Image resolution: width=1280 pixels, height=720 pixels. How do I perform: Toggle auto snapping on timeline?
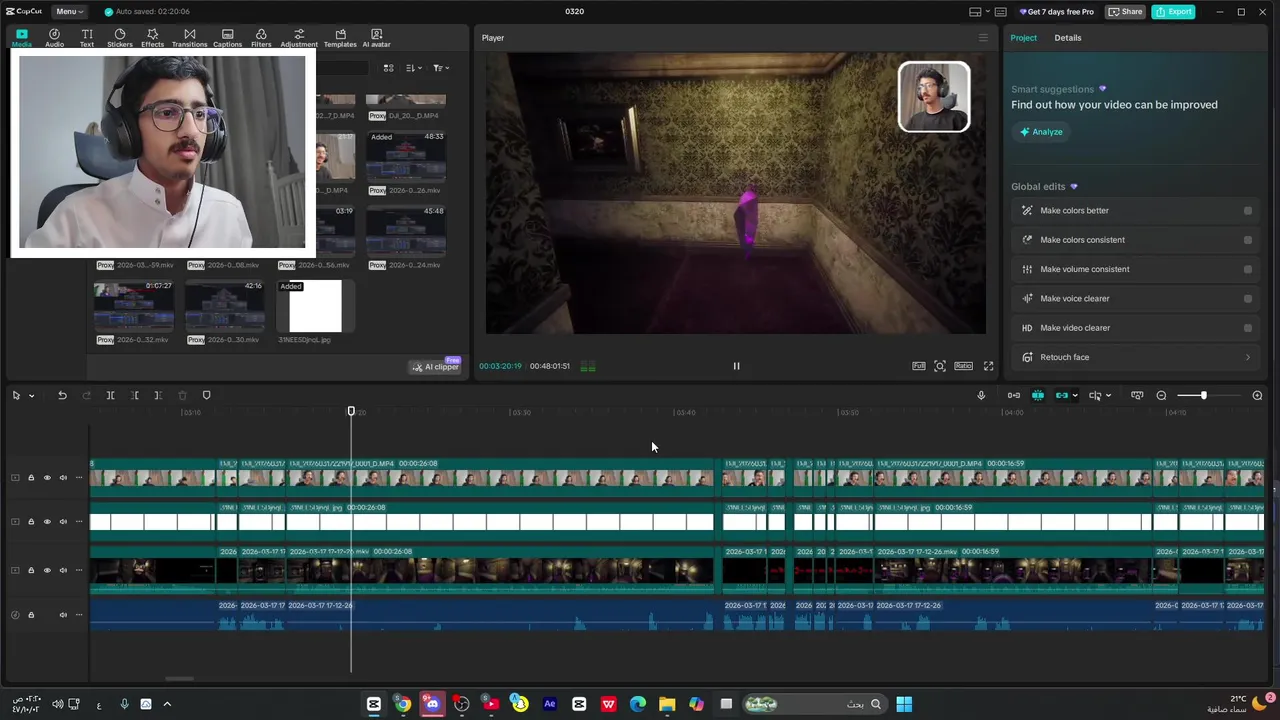1038,395
